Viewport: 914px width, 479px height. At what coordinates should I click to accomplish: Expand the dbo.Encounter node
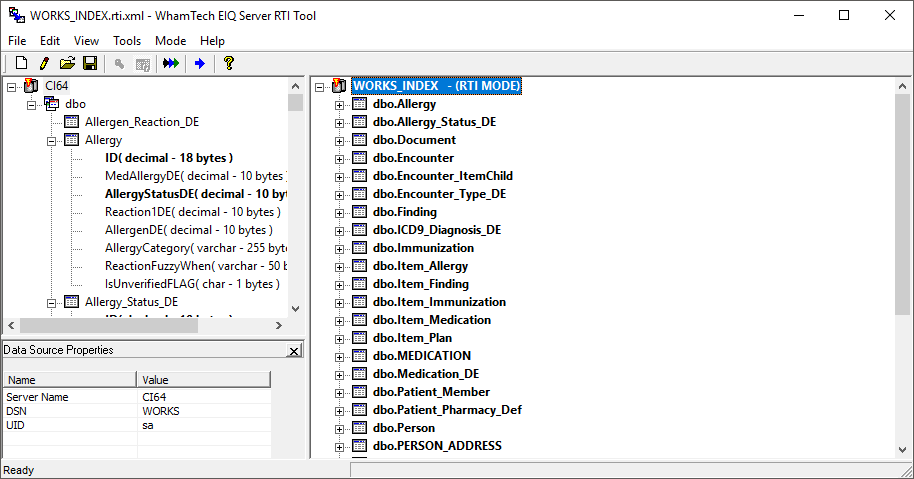coord(339,160)
